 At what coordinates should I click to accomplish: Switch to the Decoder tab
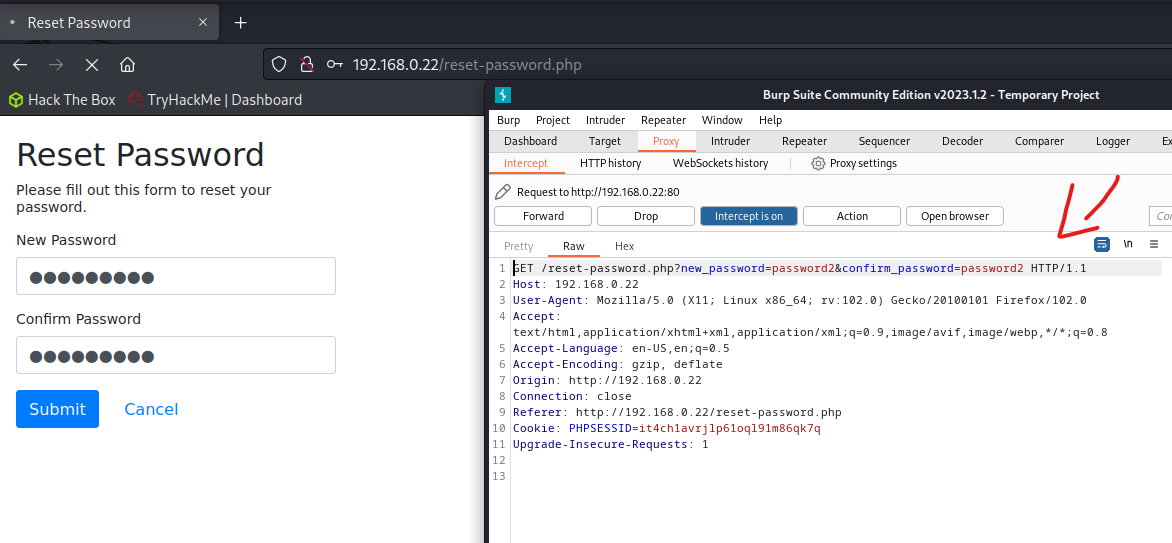point(962,141)
